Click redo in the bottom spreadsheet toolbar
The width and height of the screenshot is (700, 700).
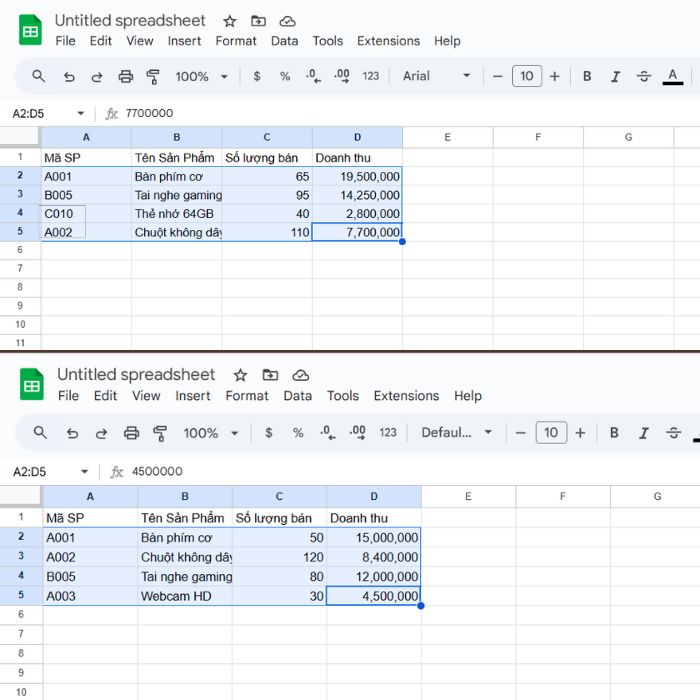(x=101, y=433)
